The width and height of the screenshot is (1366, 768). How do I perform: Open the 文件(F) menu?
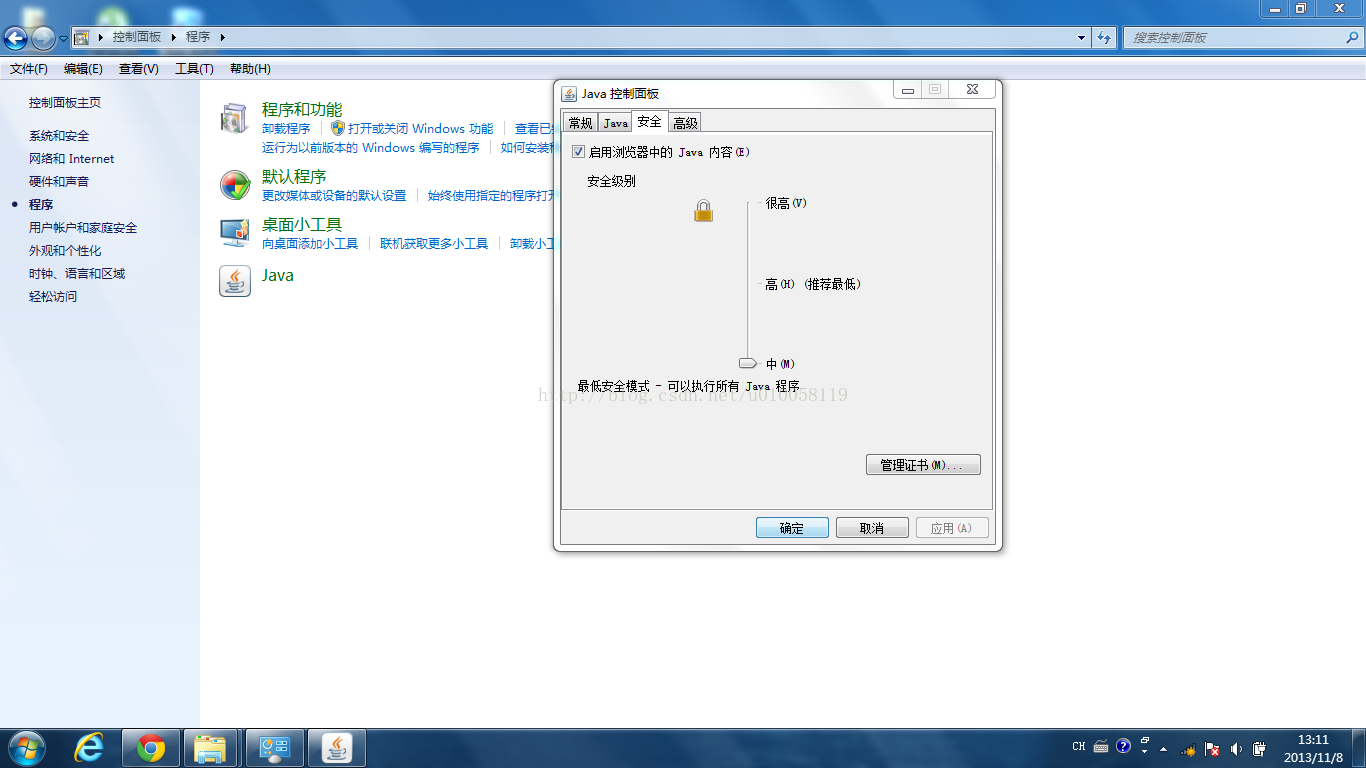click(x=29, y=69)
